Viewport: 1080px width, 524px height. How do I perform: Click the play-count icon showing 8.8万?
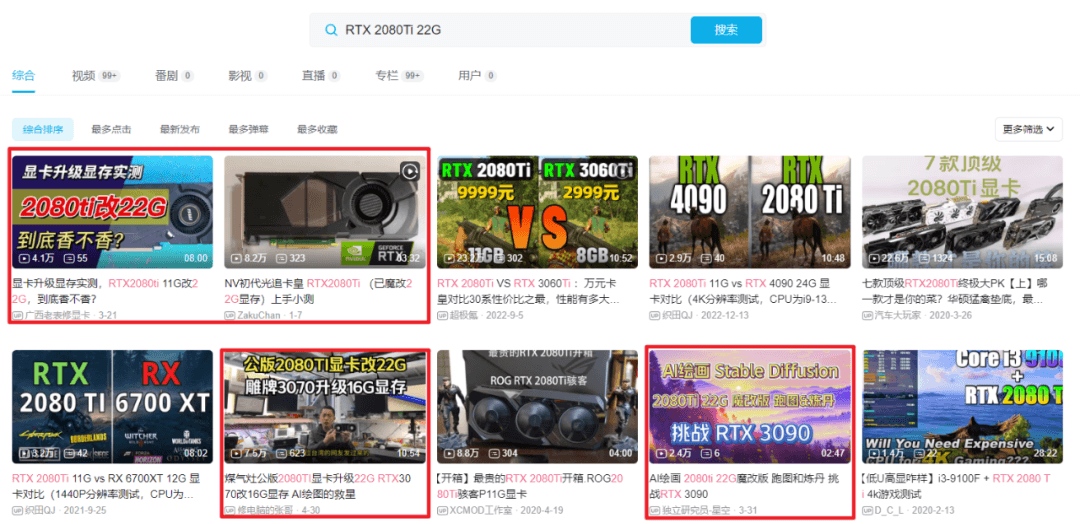pos(450,454)
